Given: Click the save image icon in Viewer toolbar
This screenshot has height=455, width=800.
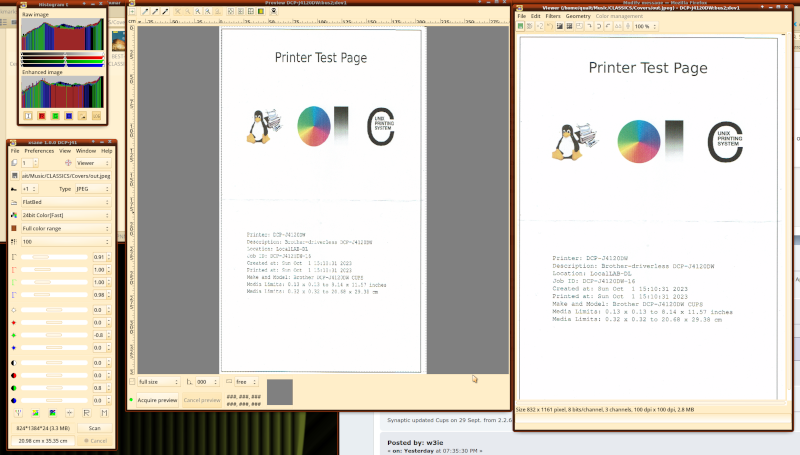Looking at the screenshot, I should click(x=521, y=27).
